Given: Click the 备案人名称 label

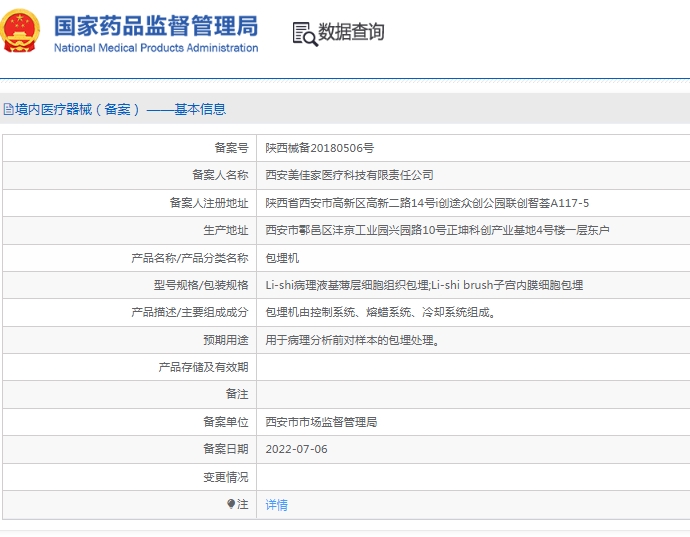Looking at the screenshot, I should pyautogui.click(x=220, y=175).
